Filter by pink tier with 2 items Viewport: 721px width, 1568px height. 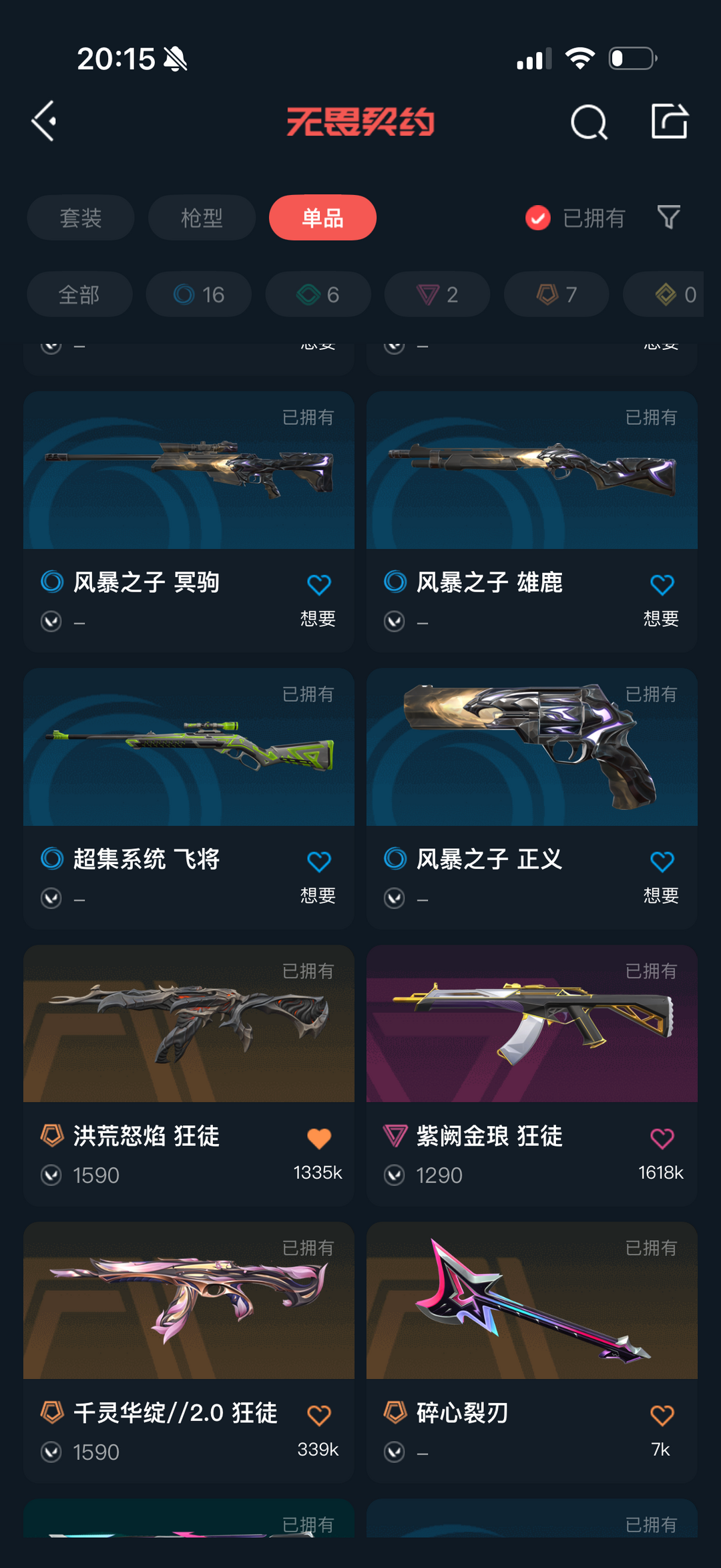click(x=437, y=294)
